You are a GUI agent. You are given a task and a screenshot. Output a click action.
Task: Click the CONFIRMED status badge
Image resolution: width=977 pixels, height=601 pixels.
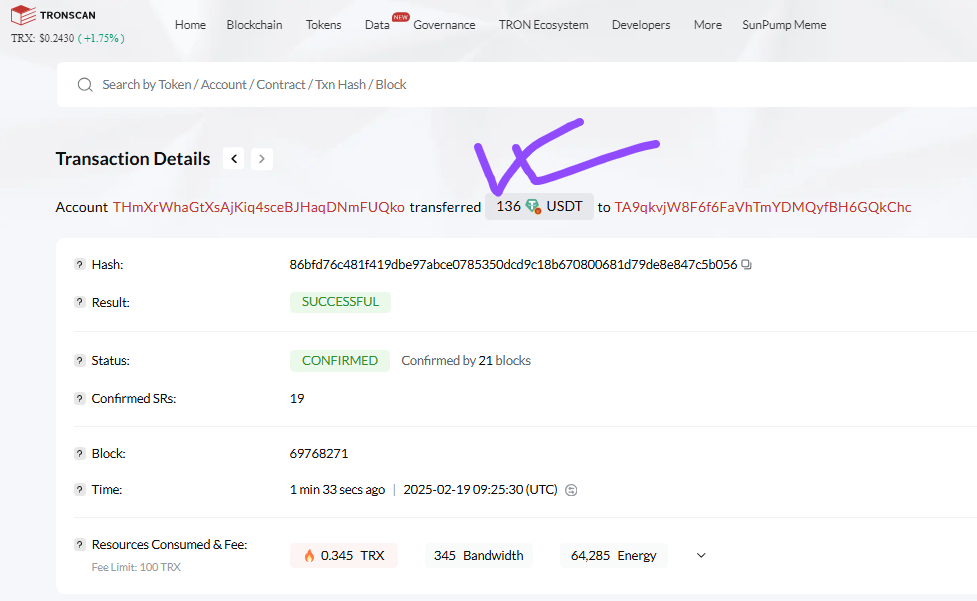point(340,361)
